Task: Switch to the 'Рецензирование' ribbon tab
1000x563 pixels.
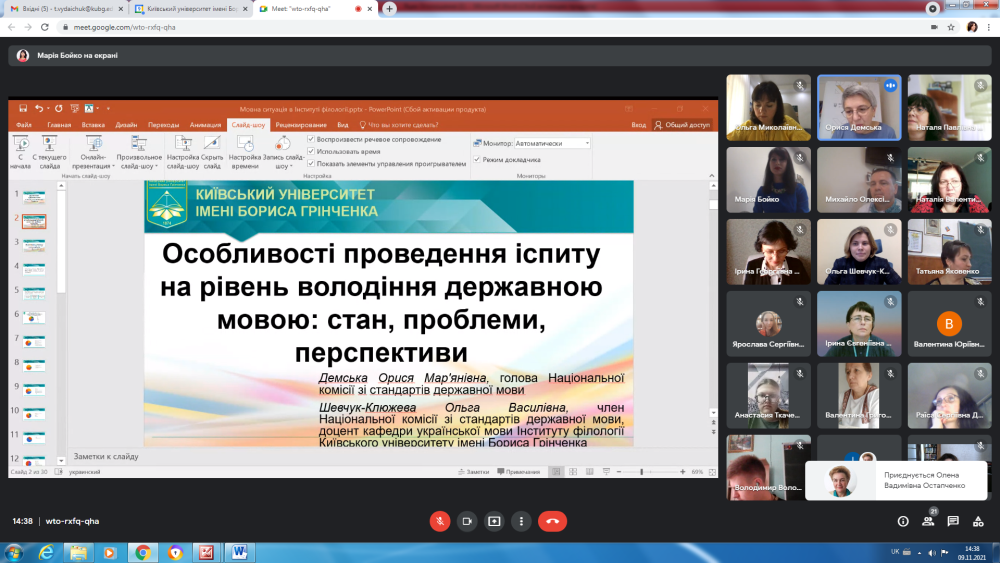Action: [301, 125]
